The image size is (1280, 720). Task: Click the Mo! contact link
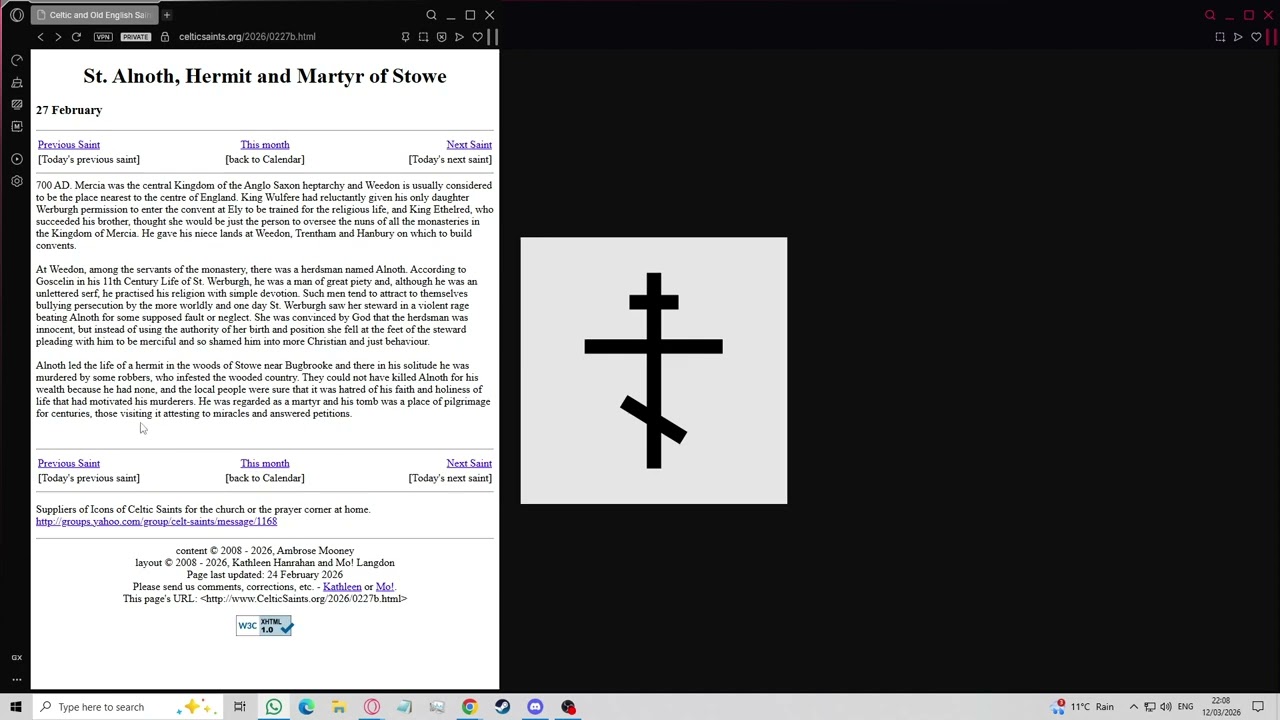click(x=385, y=587)
